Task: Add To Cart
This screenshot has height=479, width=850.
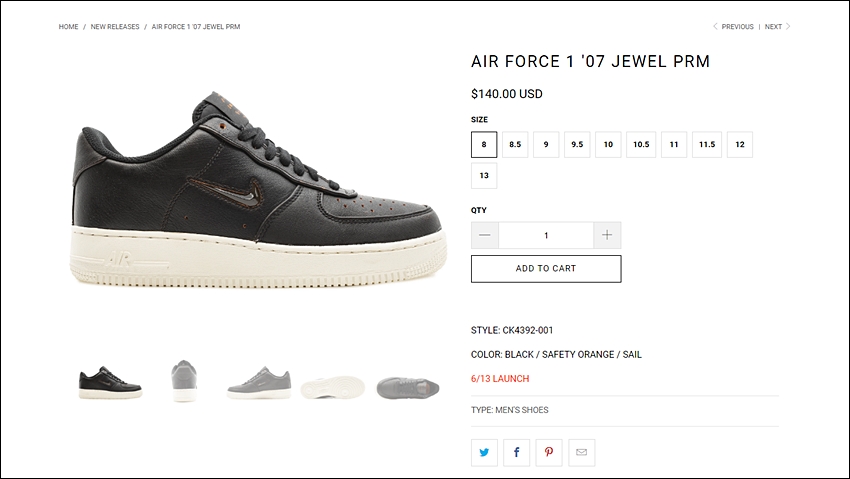Action: click(546, 269)
